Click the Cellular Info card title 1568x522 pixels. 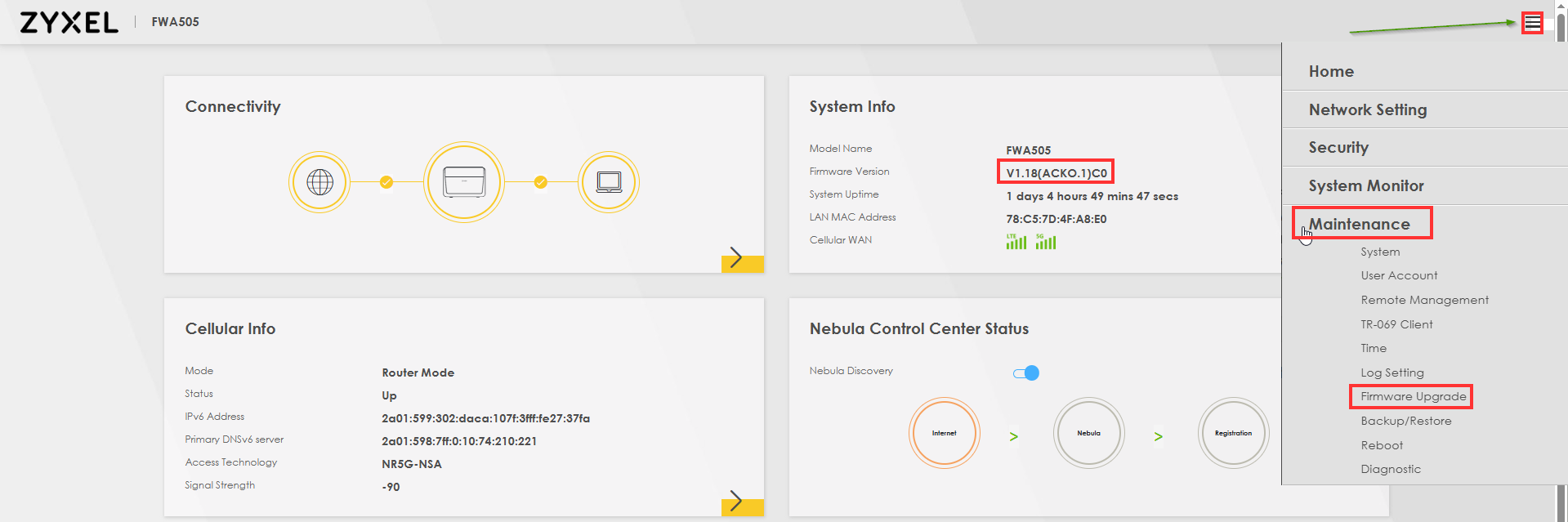pyautogui.click(x=230, y=329)
